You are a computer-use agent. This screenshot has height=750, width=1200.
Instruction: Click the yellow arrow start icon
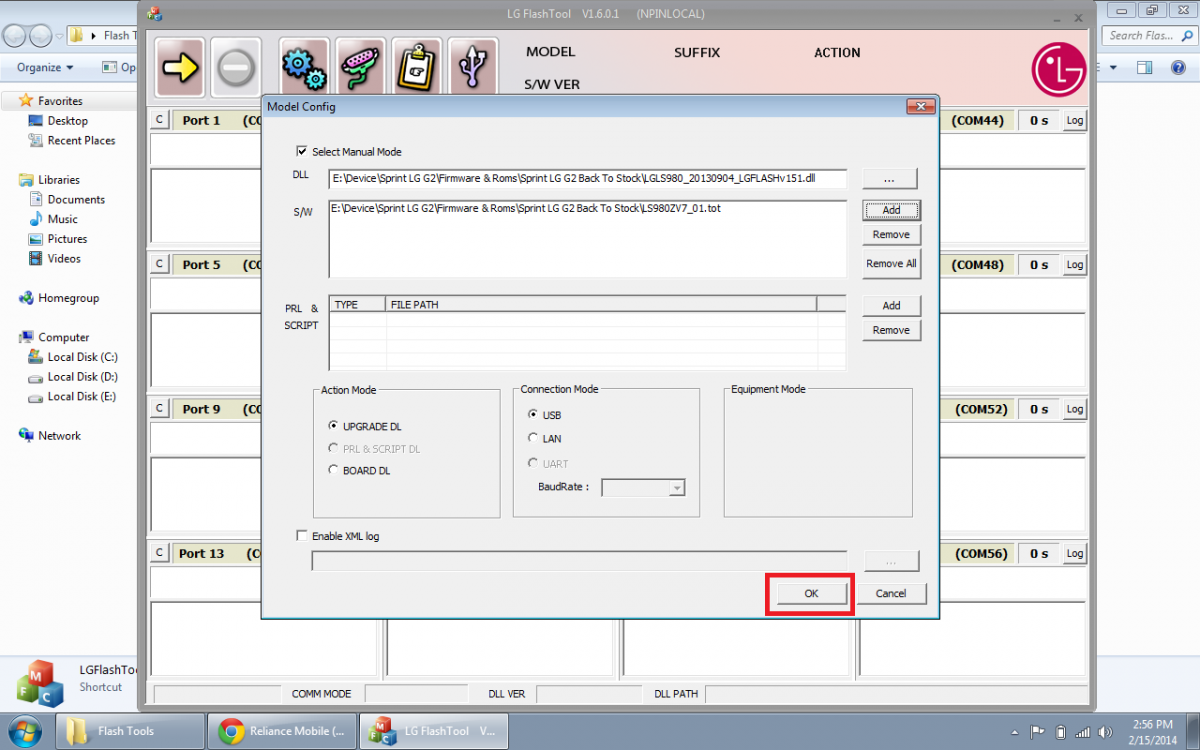180,68
